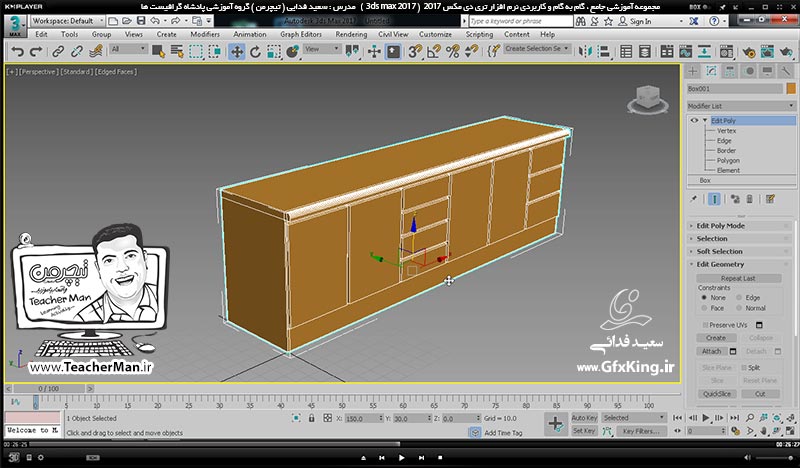Open the Utilities panel wrench tab
Screen dimensions: 800x468
[786, 71]
